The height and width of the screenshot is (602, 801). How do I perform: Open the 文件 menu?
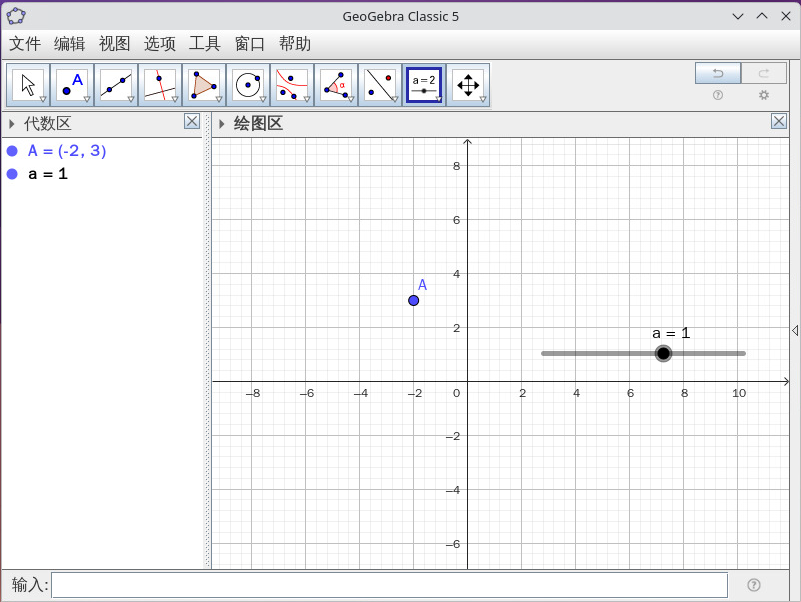coord(25,44)
